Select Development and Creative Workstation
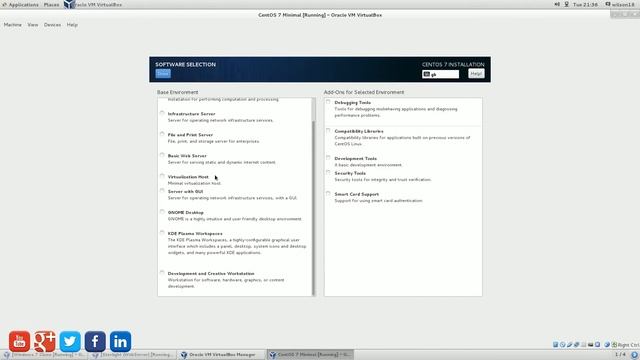The height and width of the screenshot is (360, 640). tap(162, 273)
